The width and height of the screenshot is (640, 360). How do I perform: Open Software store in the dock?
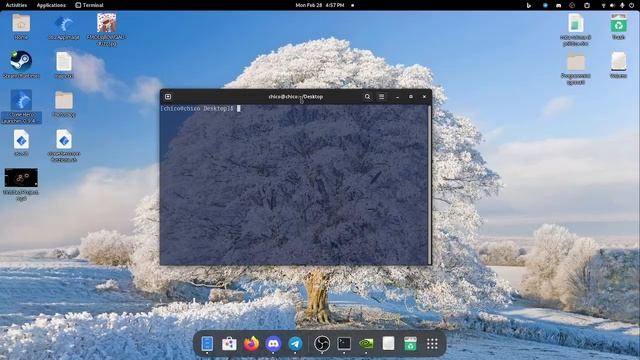pyautogui.click(x=229, y=344)
